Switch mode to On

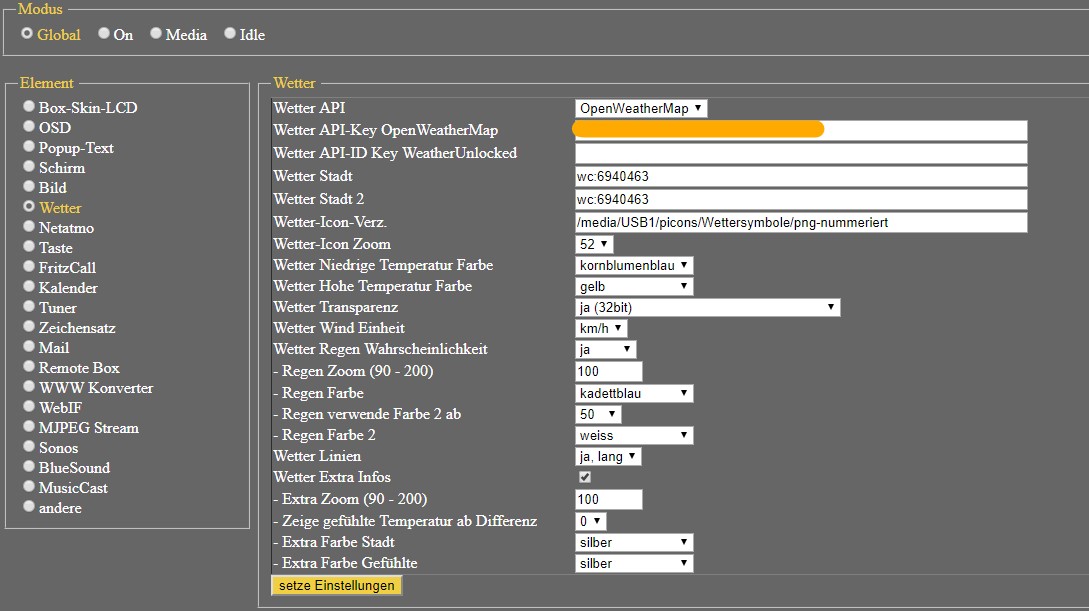tap(104, 34)
